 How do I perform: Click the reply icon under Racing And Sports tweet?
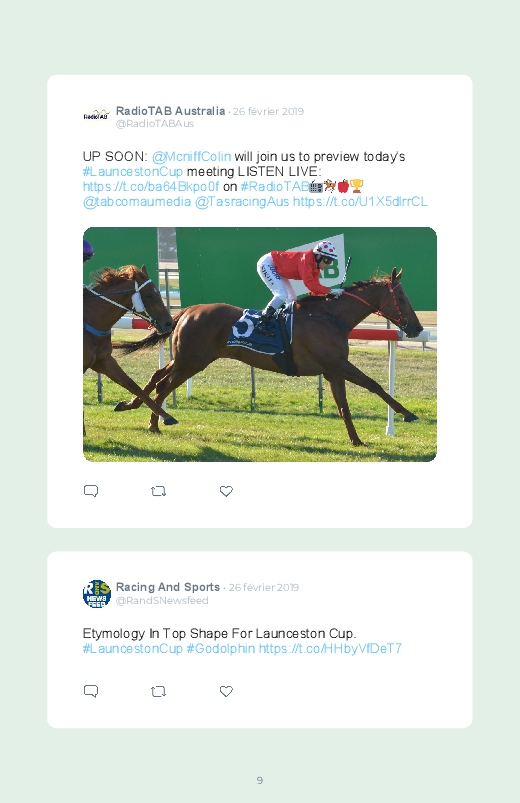91,691
